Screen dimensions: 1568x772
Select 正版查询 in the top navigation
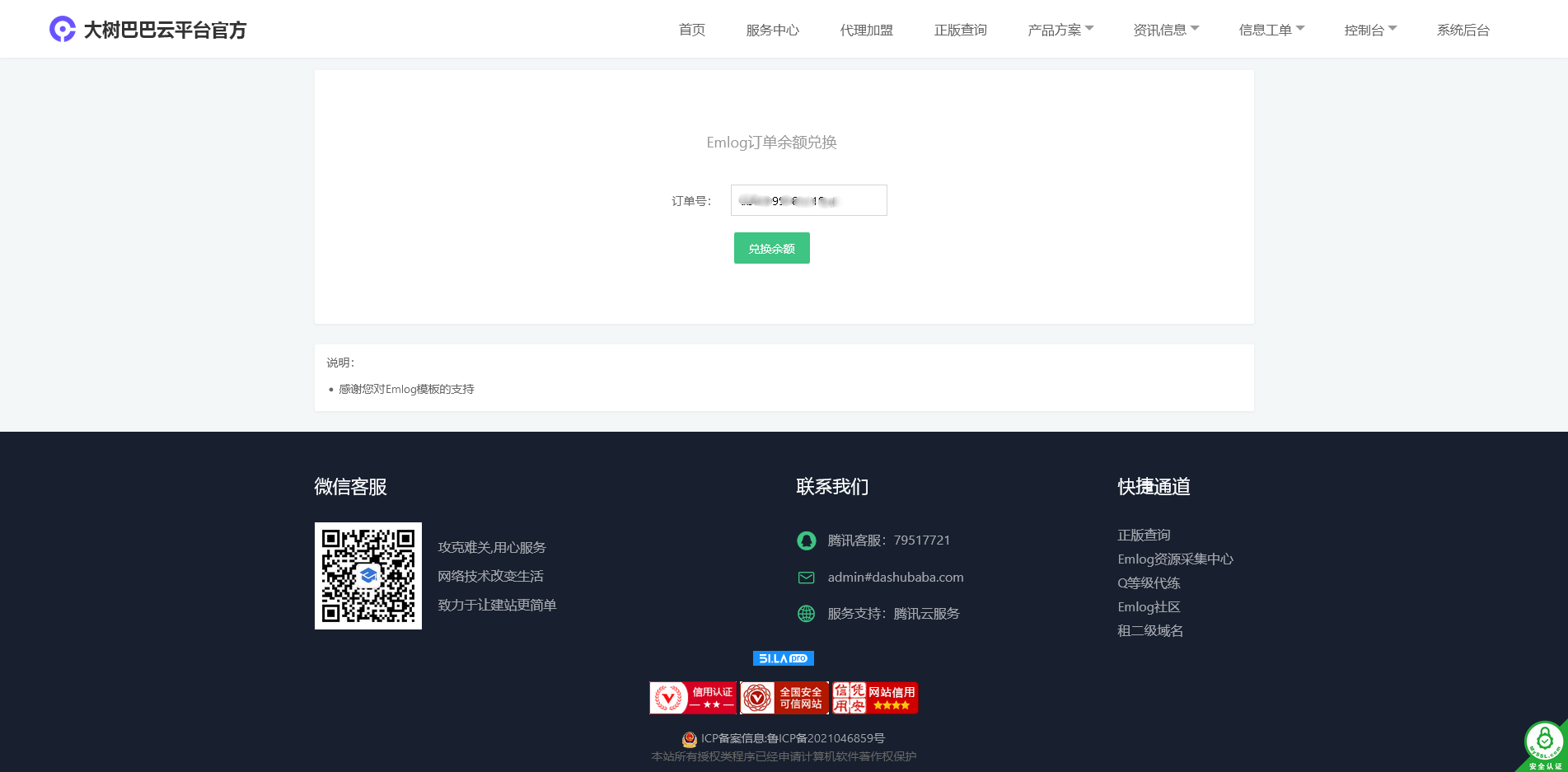(960, 30)
